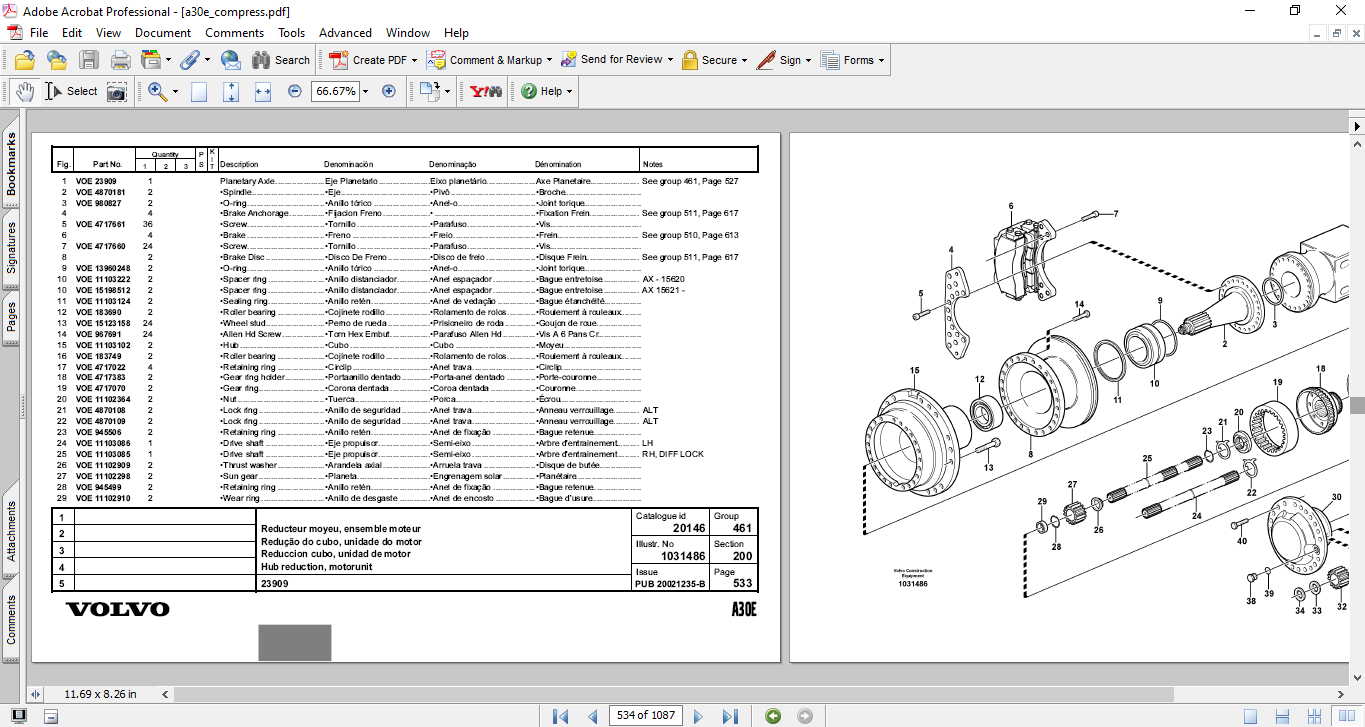Open the Document menu
The image size is (1365, 727).
pos(163,33)
